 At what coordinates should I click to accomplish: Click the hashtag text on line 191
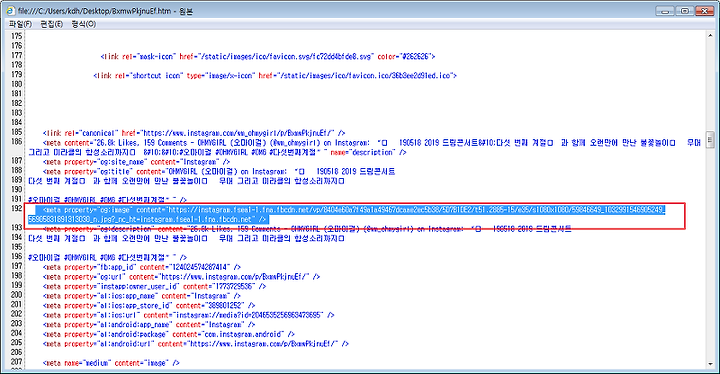pos(107,200)
